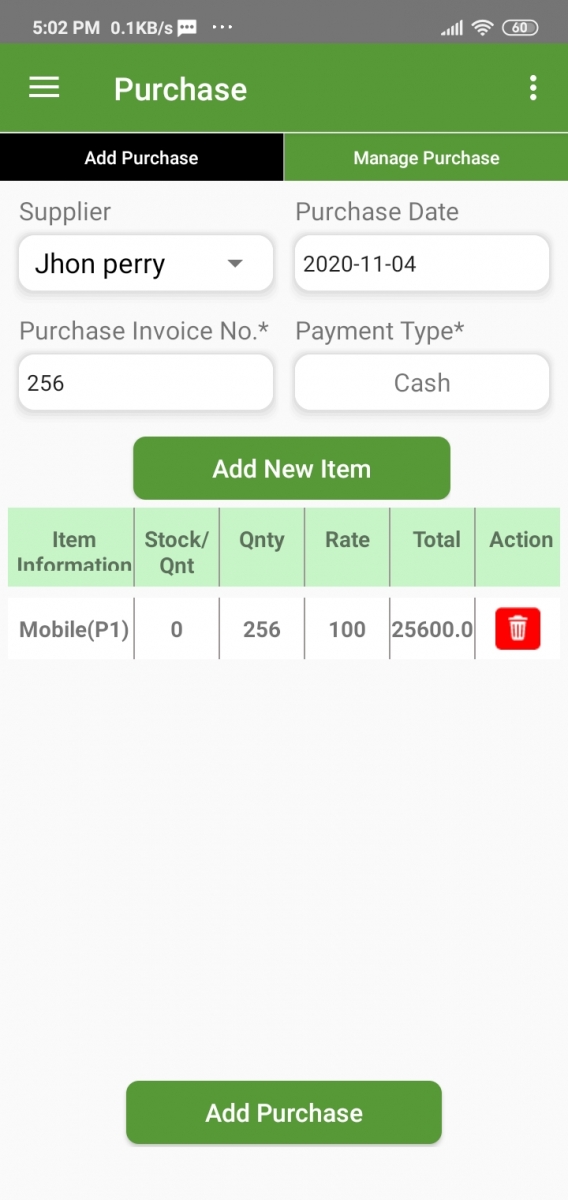Tap the Mobile(P1) item cell
This screenshot has height=1200, width=568.
pyautogui.click(x=74, y=629)
